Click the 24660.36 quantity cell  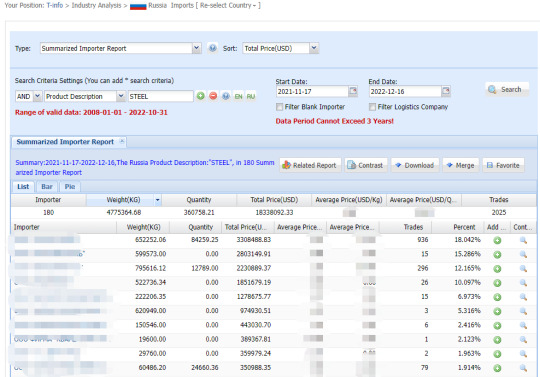pos(205,368)
